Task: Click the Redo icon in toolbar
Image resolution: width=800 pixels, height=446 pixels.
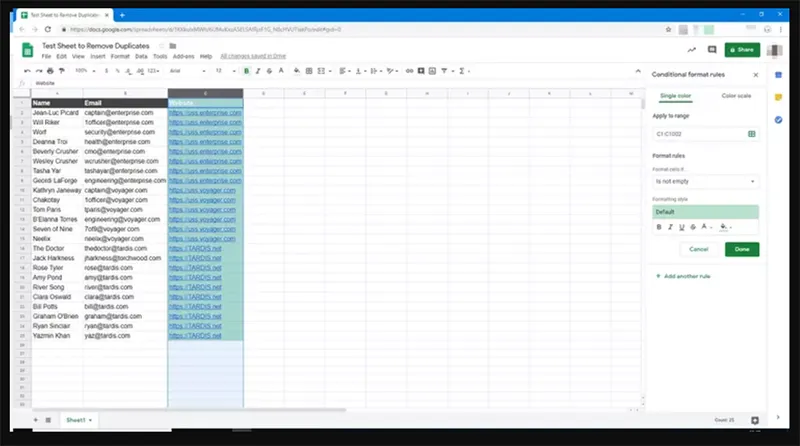Action: (x=39, y=71)
